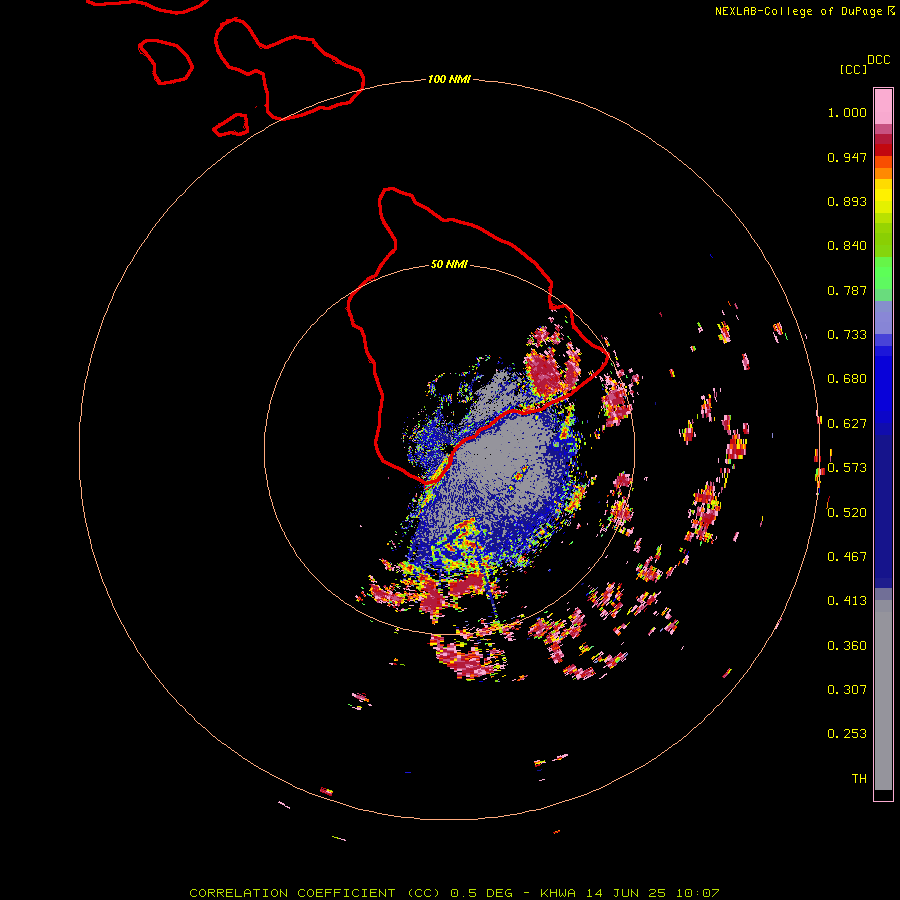This screenshot has height=900, width=900.
Task: Click the 0.413 scale value
Action: (x=847, y=601)
